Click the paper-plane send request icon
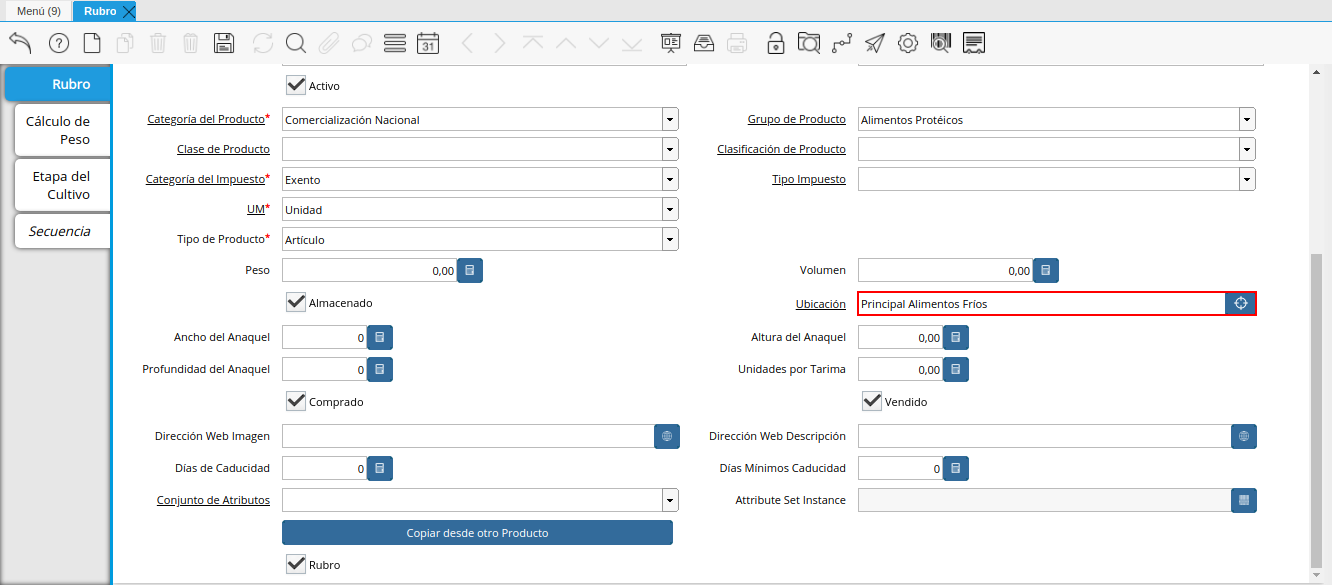The width and height of the screenshot is (1332, 585). pyautogui.click(x=875, y=43)
